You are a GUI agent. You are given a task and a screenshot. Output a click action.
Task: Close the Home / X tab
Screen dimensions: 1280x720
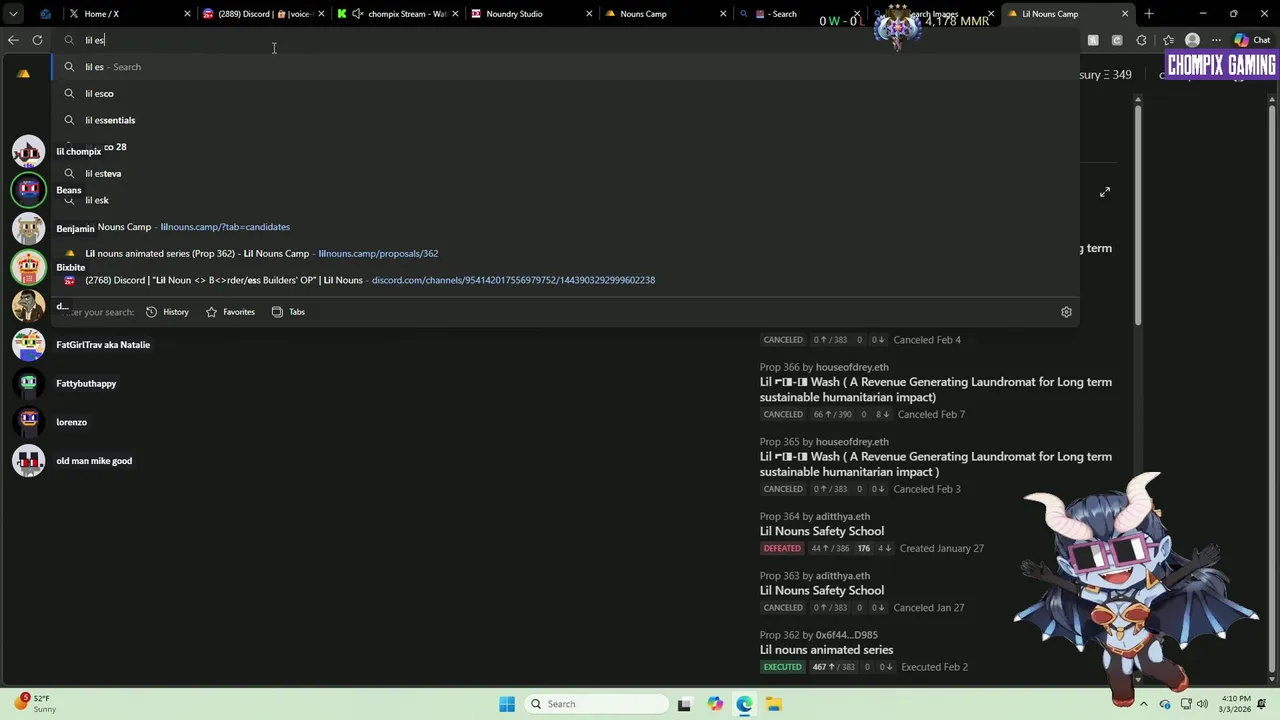[x=187, y=14]
